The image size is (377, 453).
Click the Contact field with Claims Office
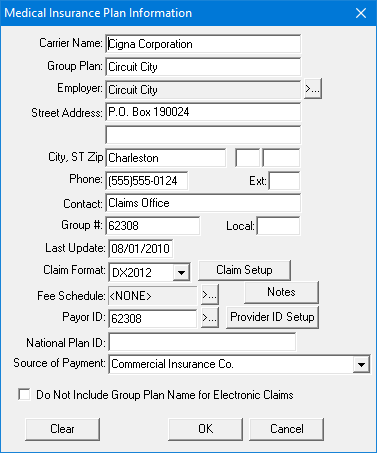(x=203, y=203)
